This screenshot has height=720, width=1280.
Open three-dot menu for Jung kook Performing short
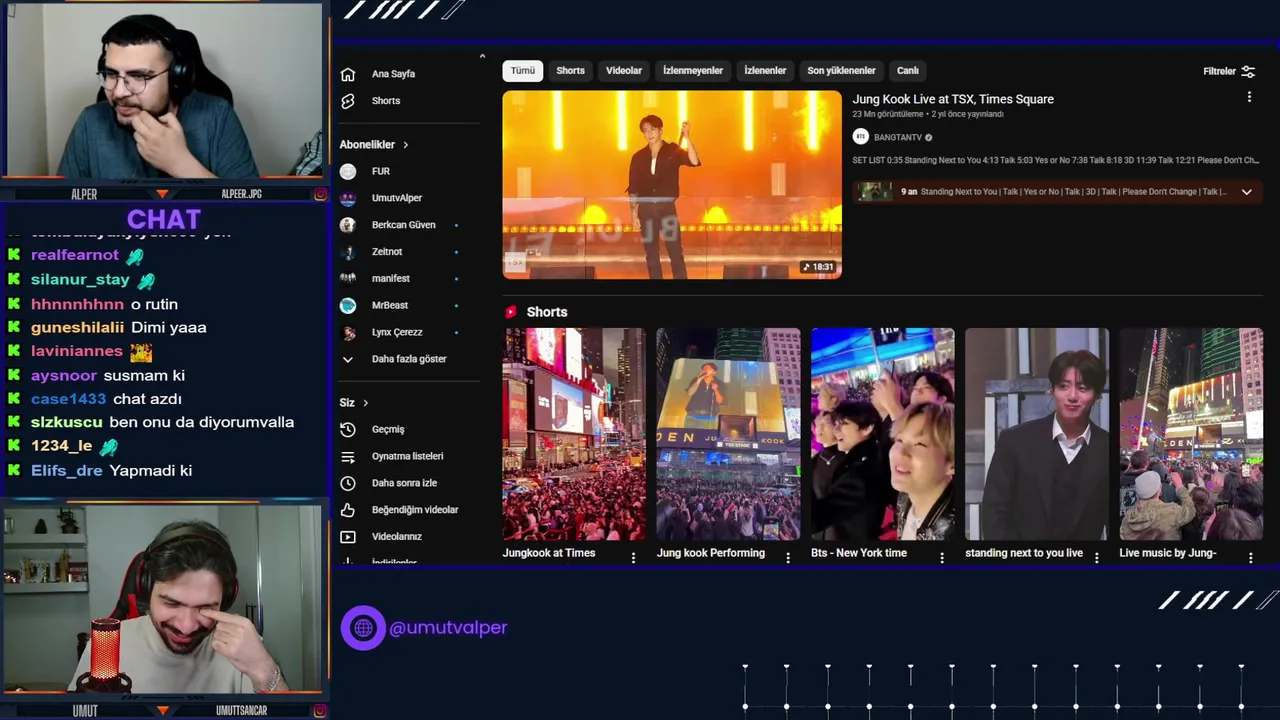(788, 558)
